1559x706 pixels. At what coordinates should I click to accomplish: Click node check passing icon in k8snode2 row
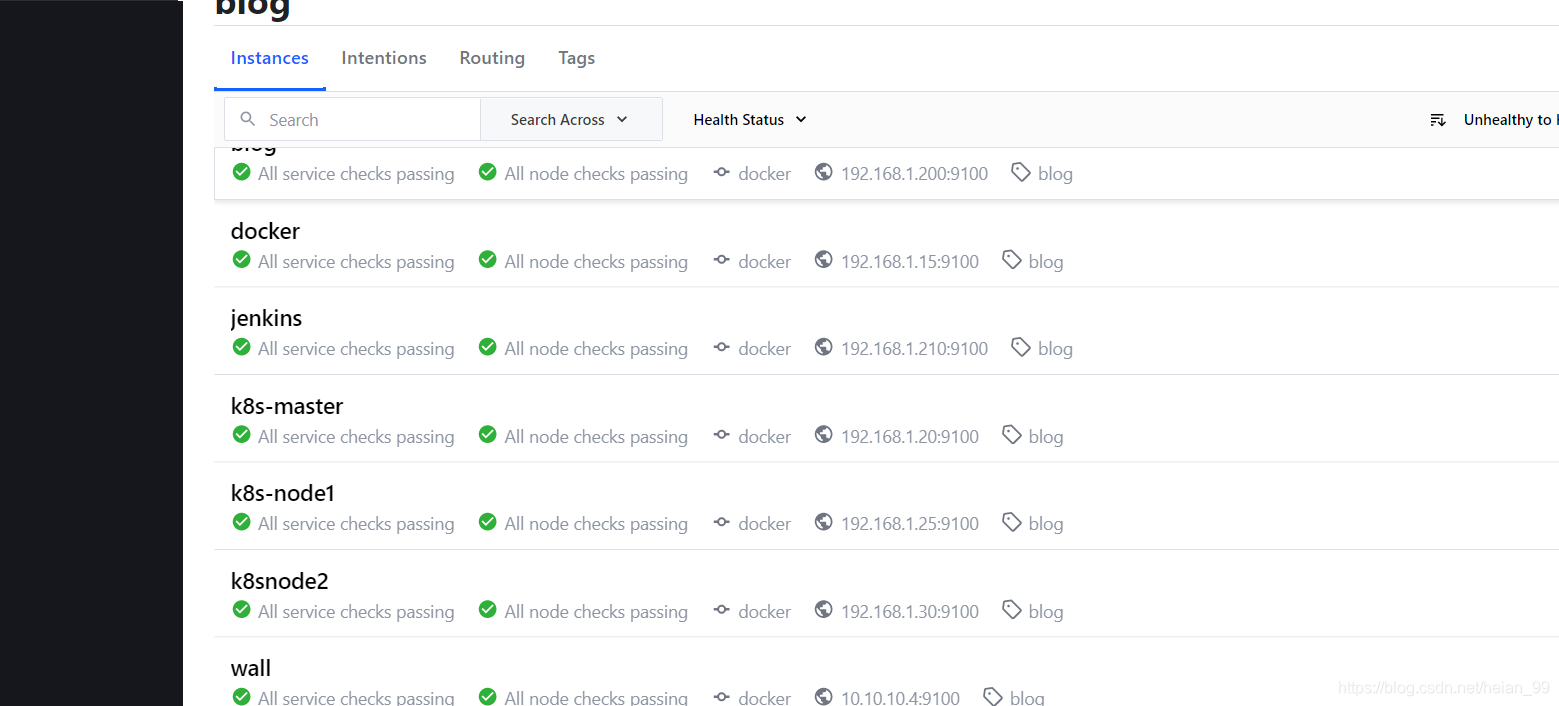[x=488, y=610]
